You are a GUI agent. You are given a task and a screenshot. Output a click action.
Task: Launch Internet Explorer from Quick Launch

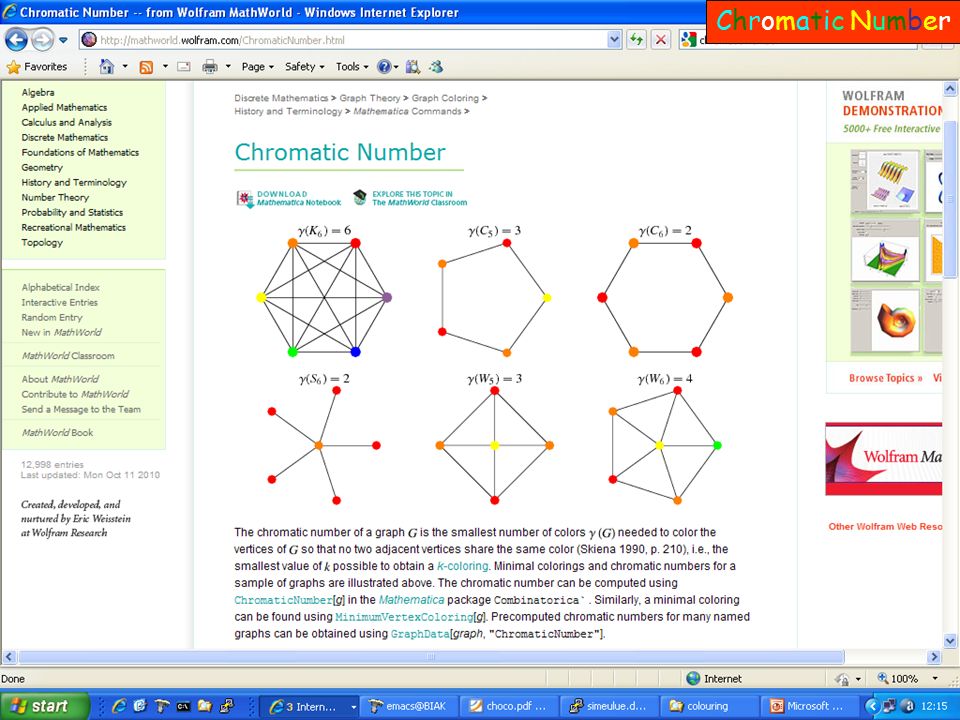[x=119, y=706]
